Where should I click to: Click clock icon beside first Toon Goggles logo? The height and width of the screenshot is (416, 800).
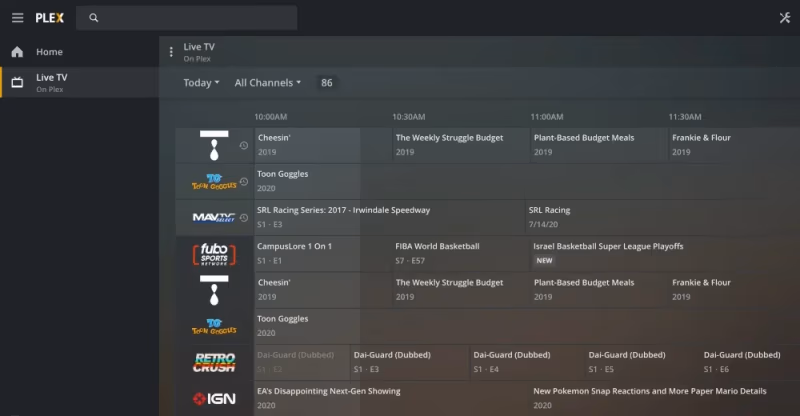pos(244,182)
